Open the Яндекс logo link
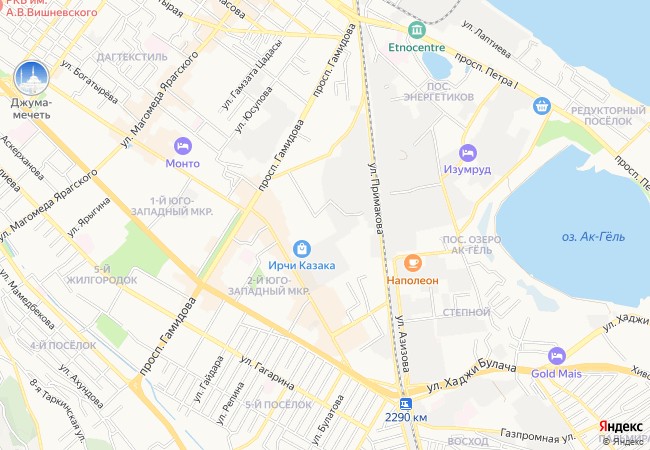 pyautogui.click(x=620, y=426)
